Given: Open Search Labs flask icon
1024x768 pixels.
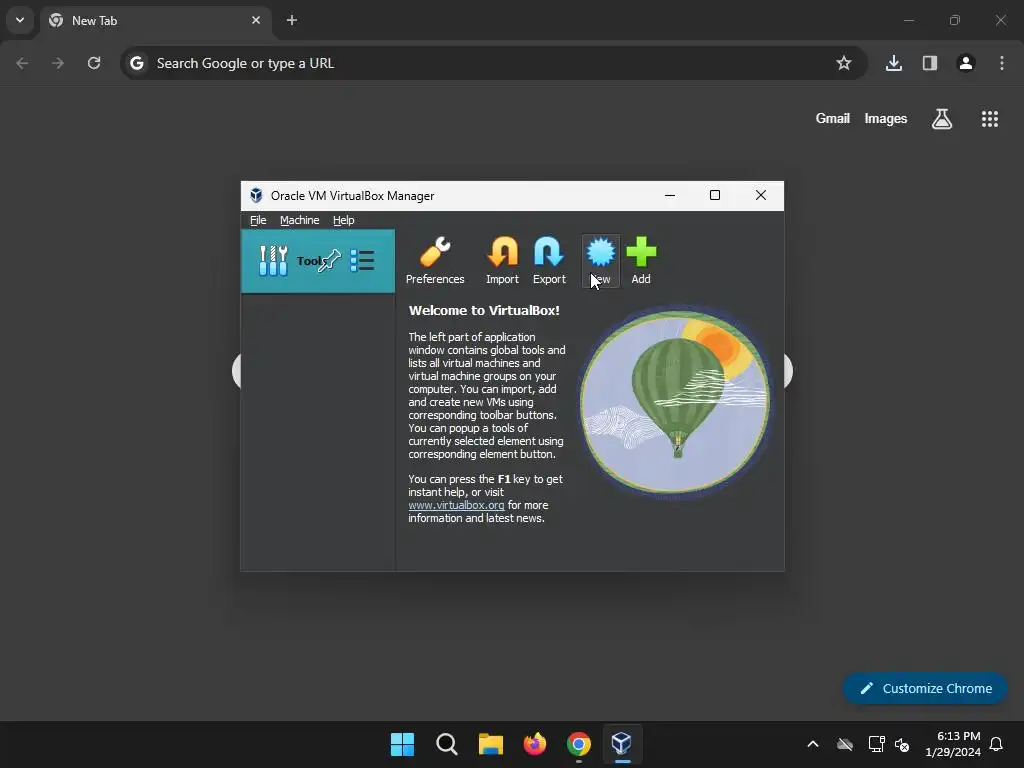Looking at the screenshot, I should (942, 119).
